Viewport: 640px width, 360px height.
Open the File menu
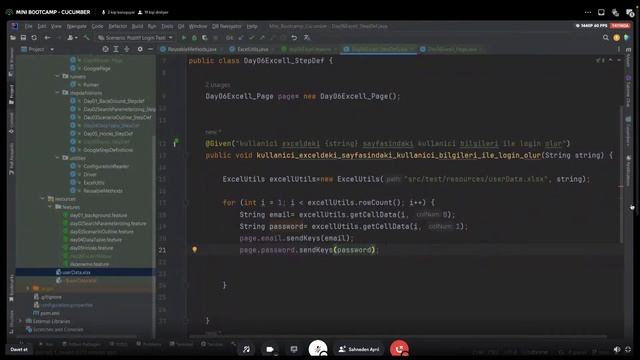coord(28,26)
